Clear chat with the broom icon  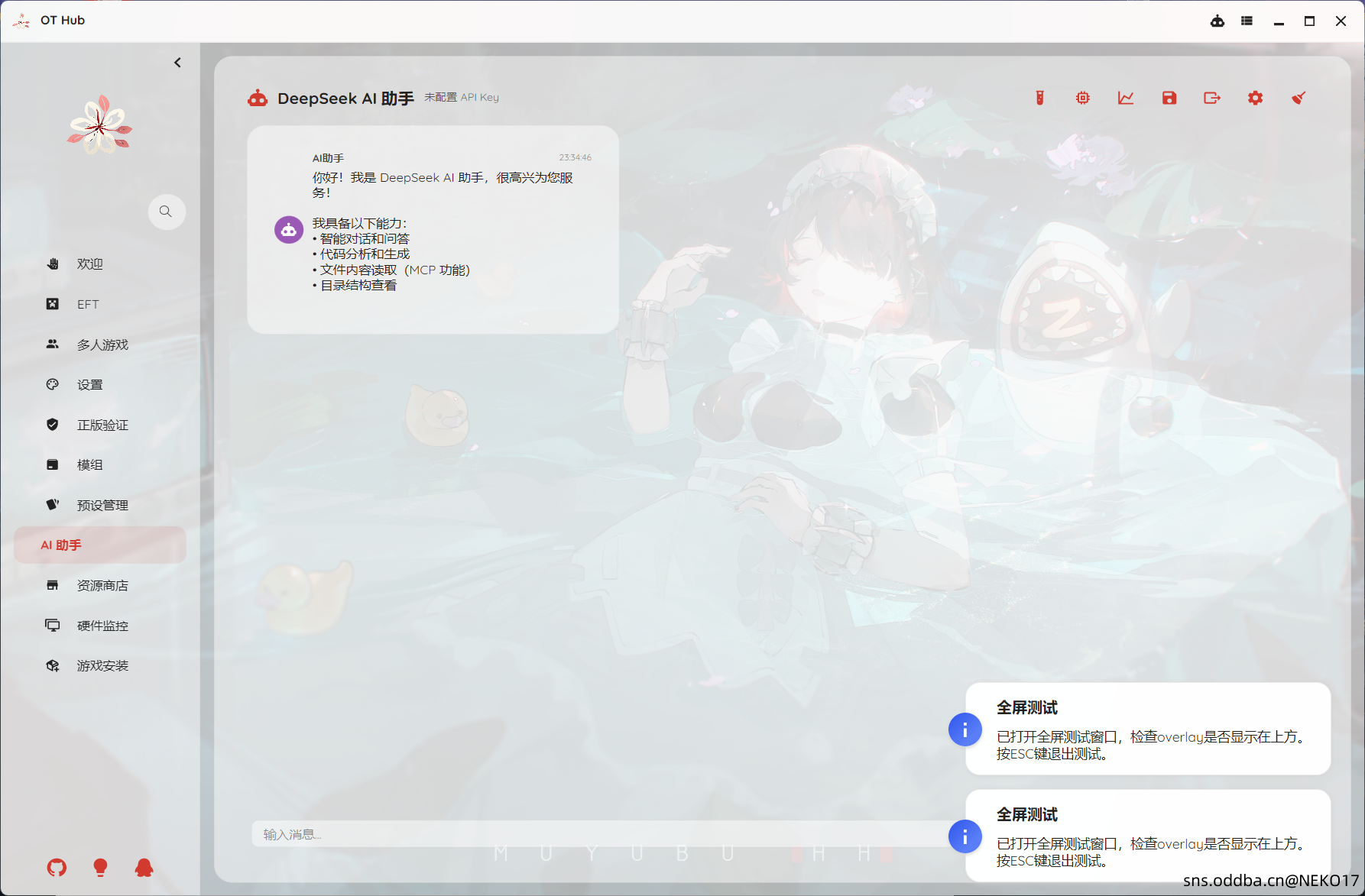click(x=1299, y=98)
